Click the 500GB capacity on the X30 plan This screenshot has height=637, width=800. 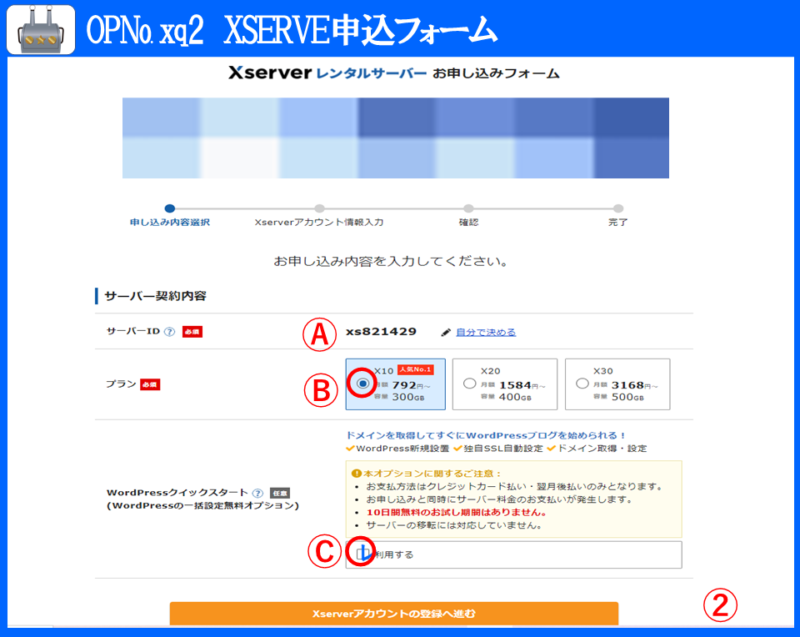(628, 397)
